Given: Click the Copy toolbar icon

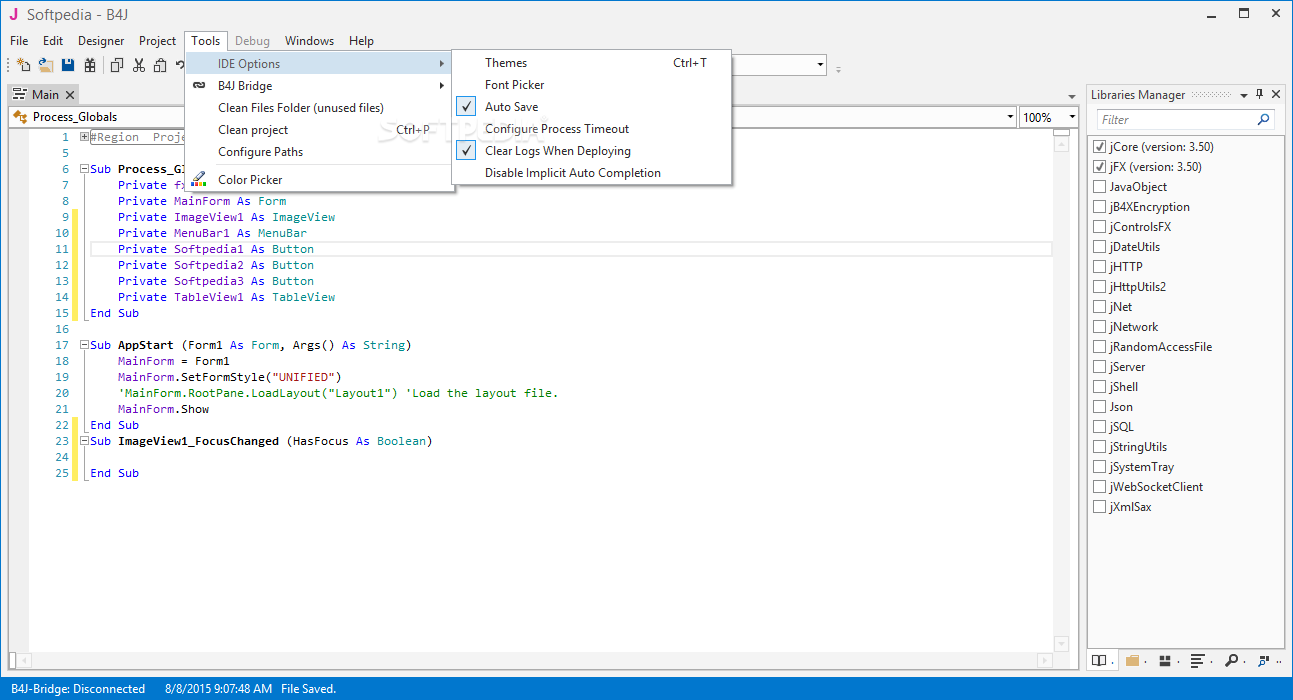Looking at the screenshot, I should click(117, 65).
